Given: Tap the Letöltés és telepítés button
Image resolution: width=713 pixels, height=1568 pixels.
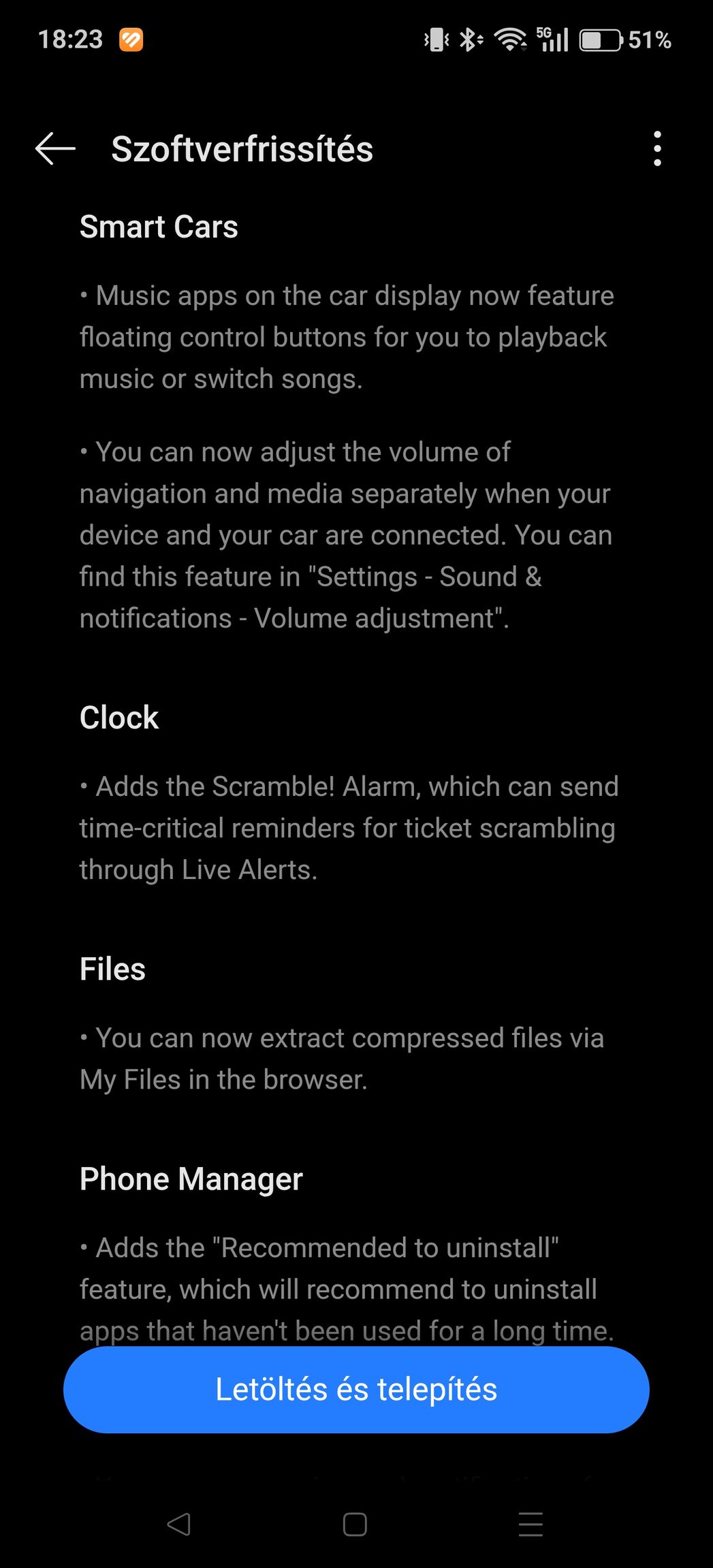Looking at the screenshot, I should coord(356,1390).
